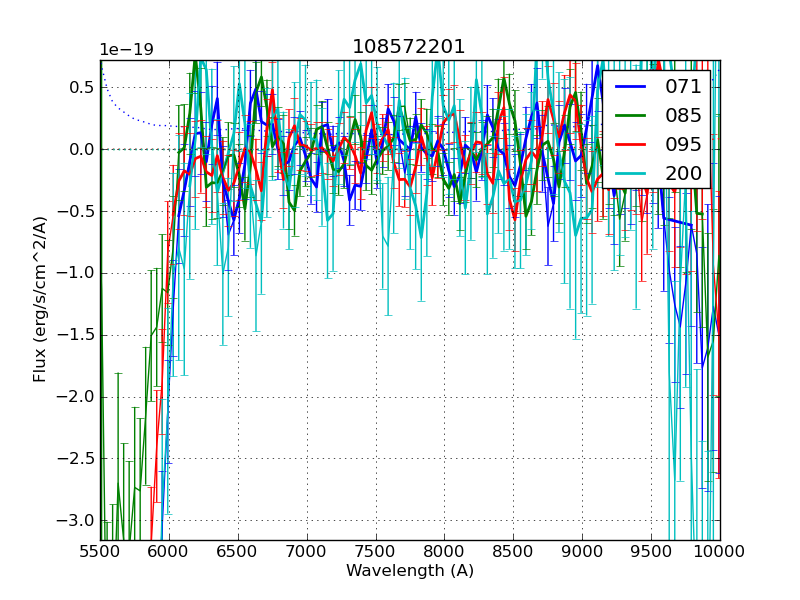Select the 200 legend label
The width and height of the screenshot is (800, 600).
pos(683,173)
